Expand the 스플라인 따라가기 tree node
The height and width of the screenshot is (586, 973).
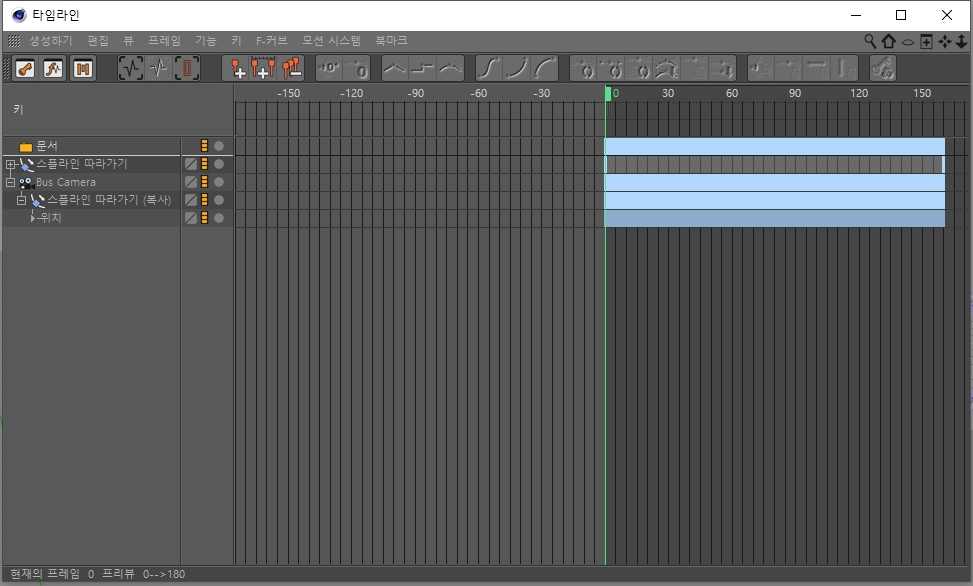(10, 165)
